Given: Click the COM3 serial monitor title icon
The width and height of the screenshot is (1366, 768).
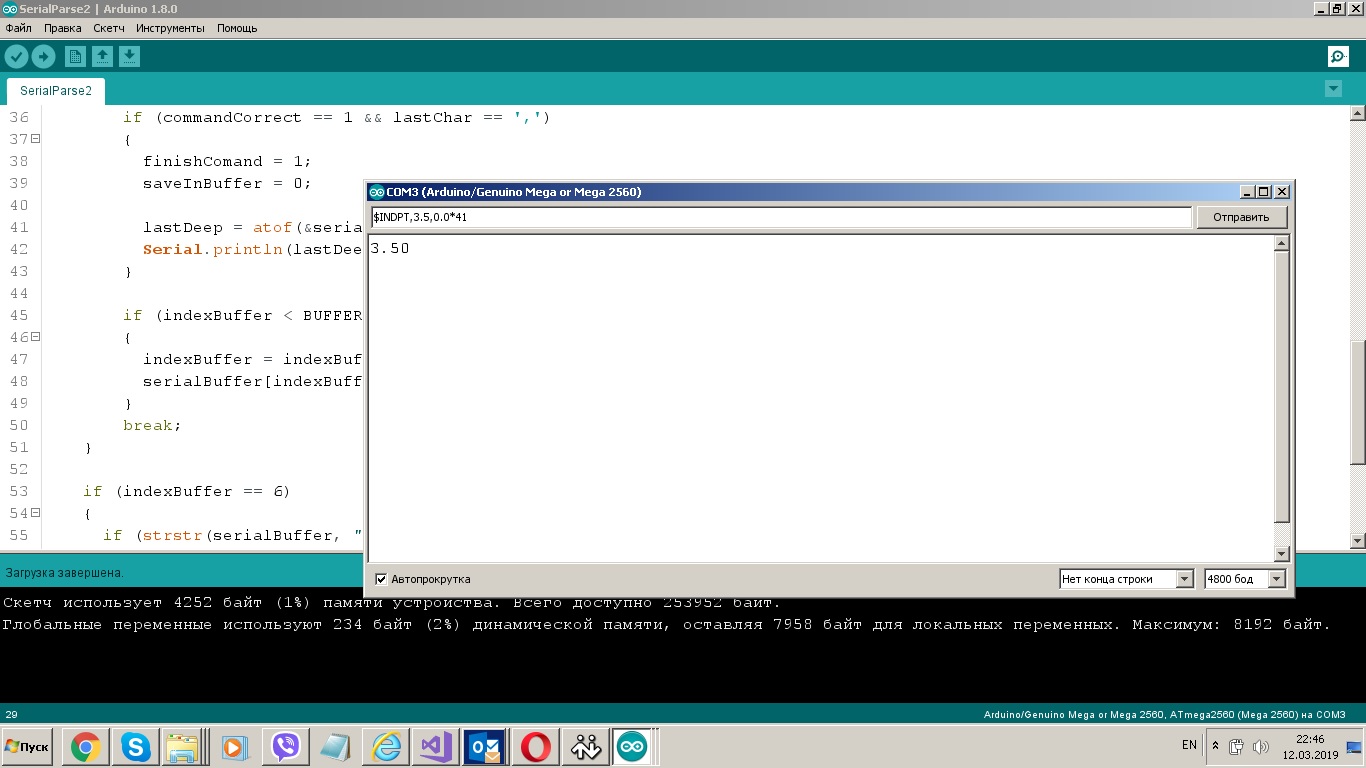Looking at the screenshot, I should click(377, 192).
